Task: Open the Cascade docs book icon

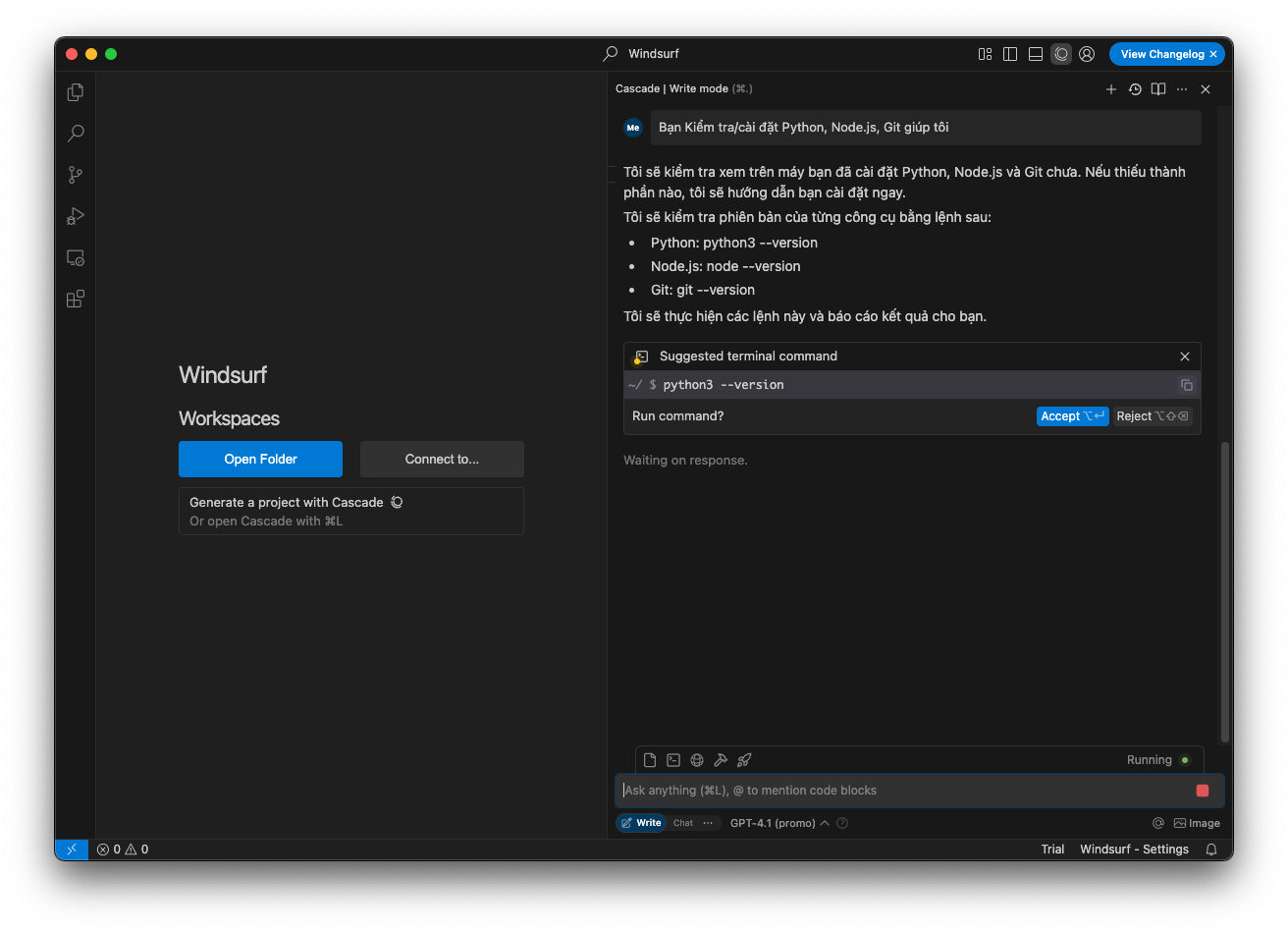Action: 1158,89
